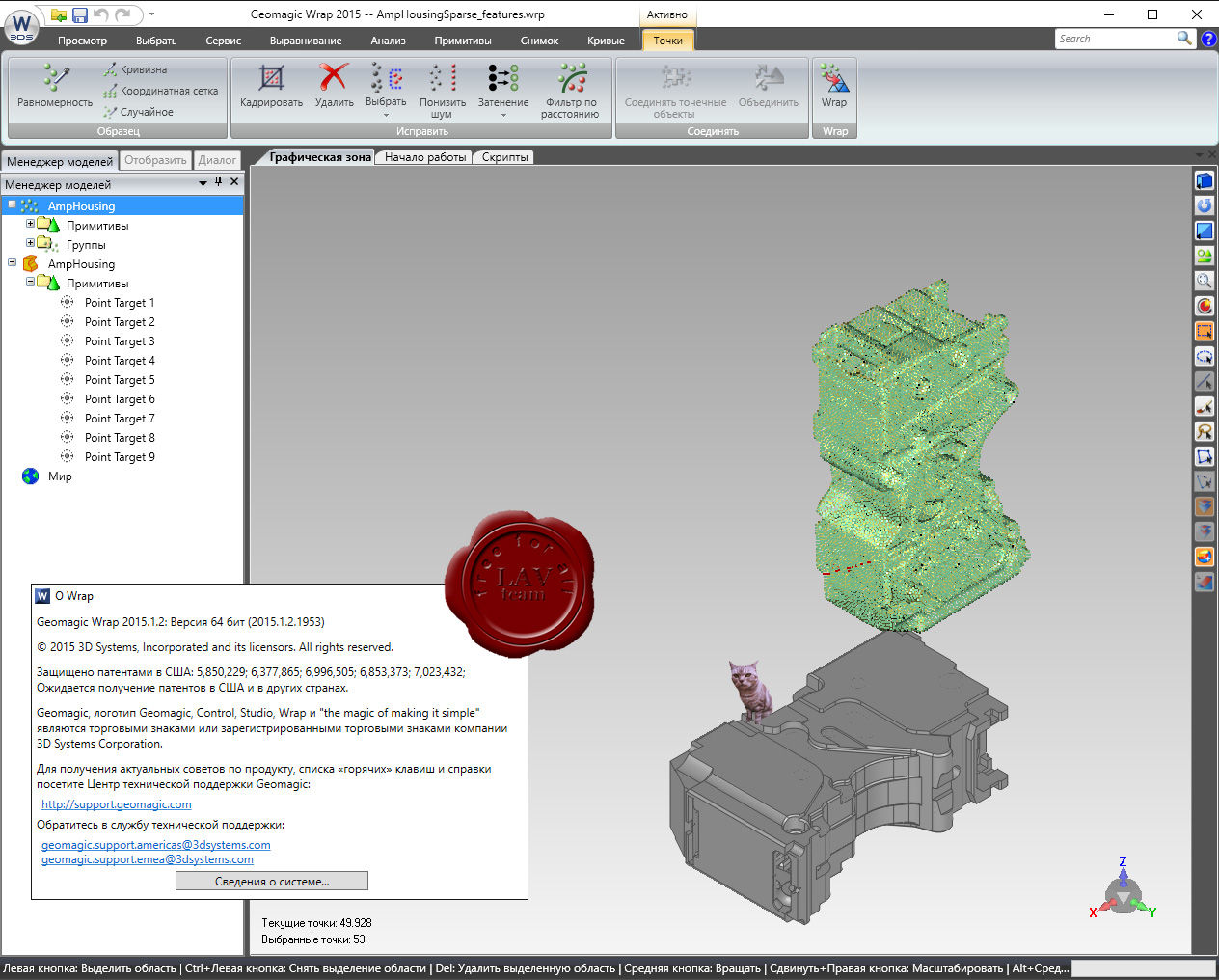
Task: Switch to the Примитивы ribbon tab
Action: (x=463, y=41)
